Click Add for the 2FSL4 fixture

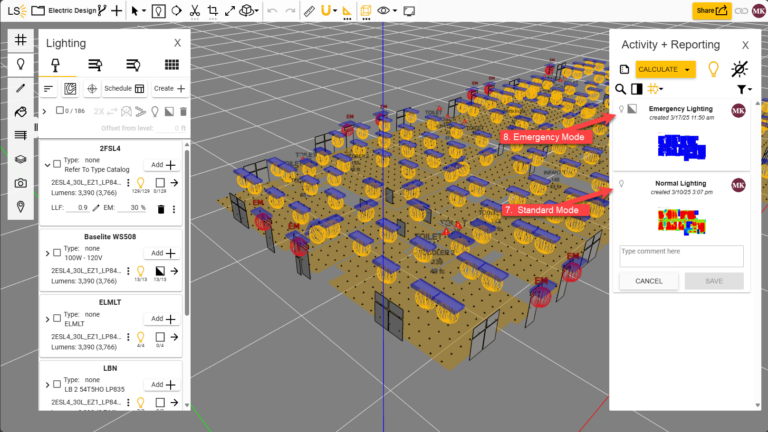click(162, 165)
